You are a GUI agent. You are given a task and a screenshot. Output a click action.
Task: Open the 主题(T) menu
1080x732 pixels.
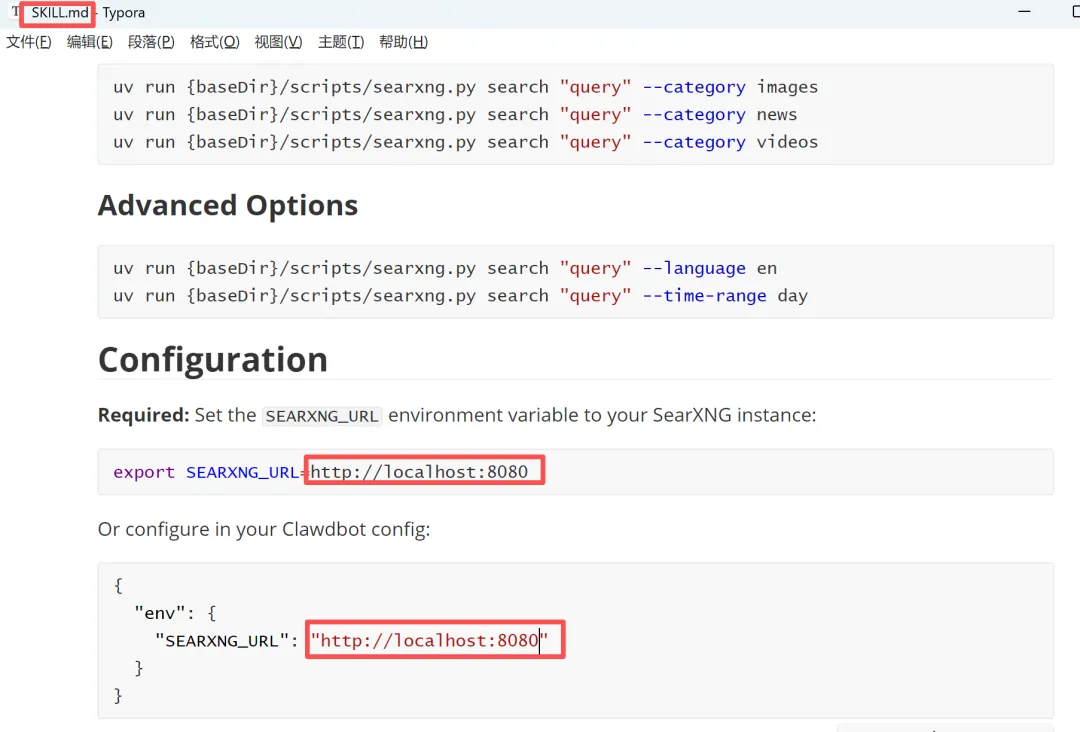tap(341, 42)
